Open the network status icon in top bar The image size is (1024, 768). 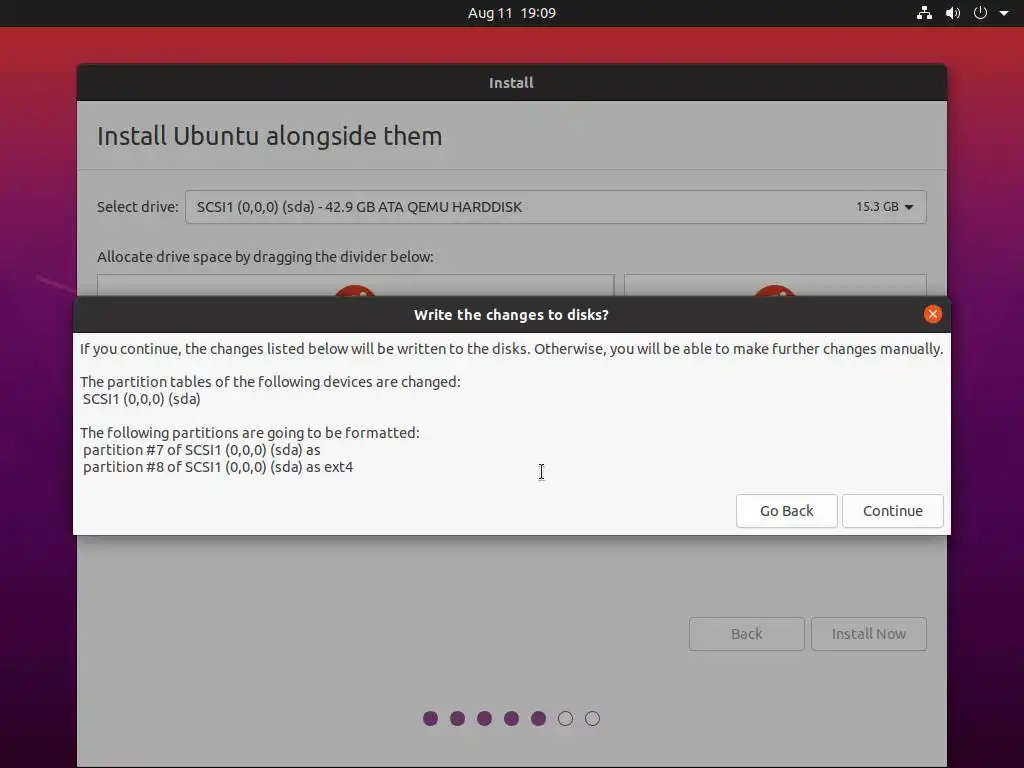924,12
